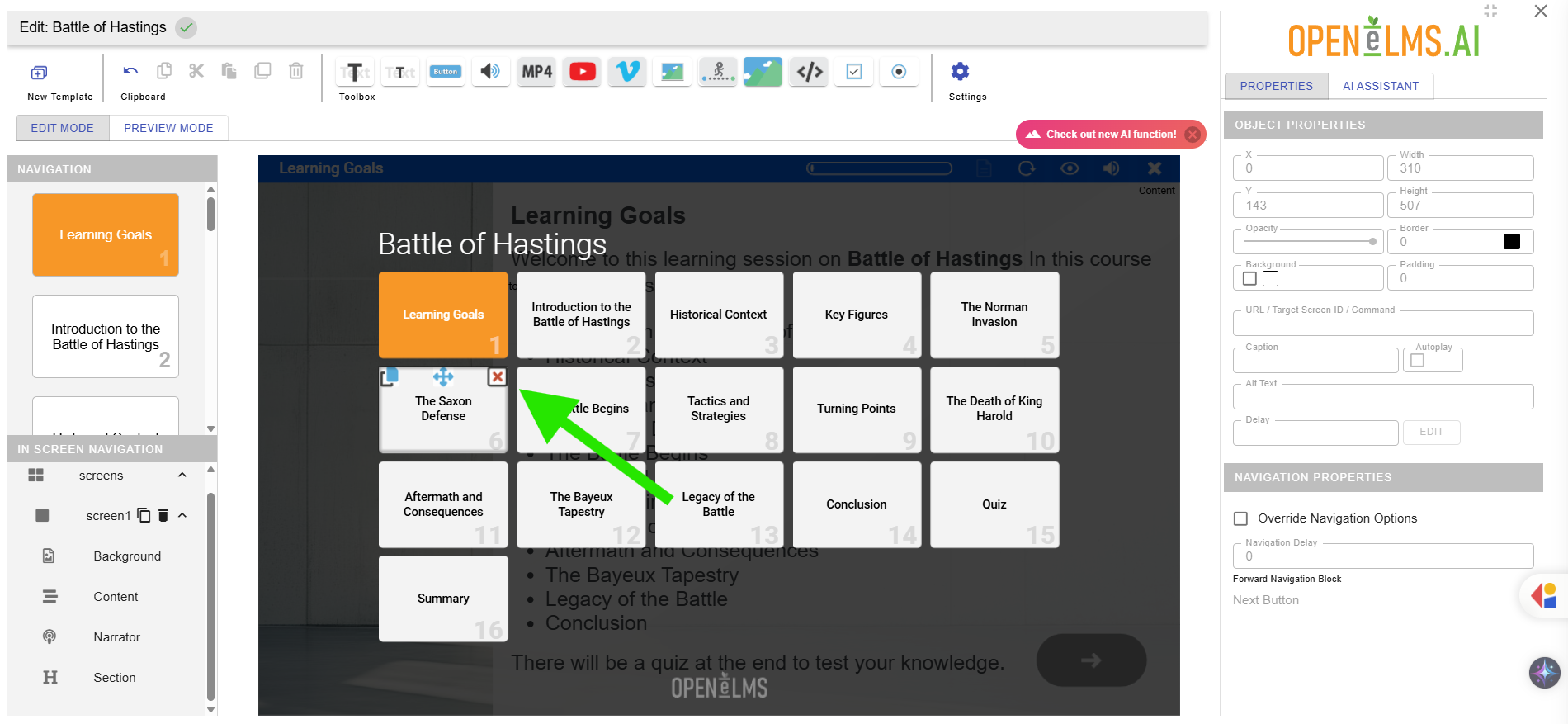Select the Edit Mode tab

click(x=63, y=128)
